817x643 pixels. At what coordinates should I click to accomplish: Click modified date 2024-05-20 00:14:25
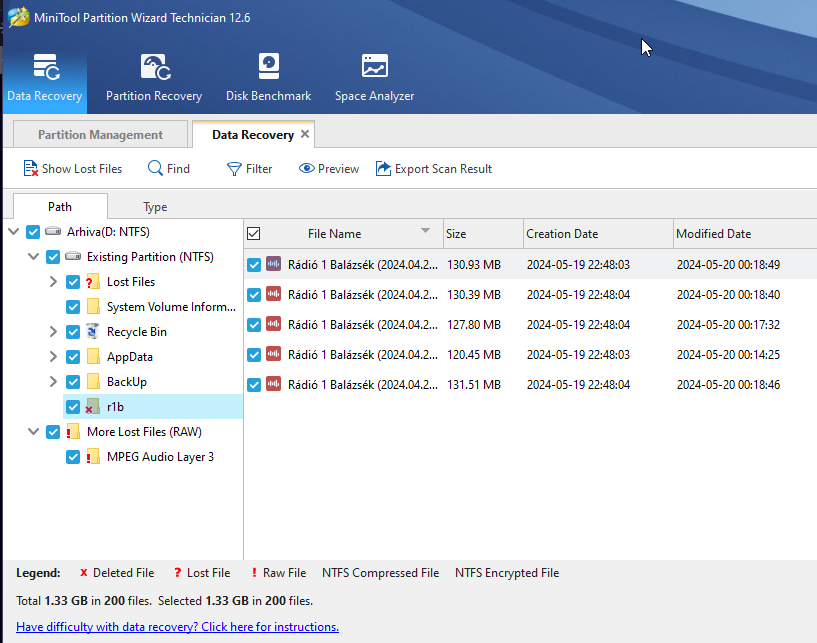point(728,355)
